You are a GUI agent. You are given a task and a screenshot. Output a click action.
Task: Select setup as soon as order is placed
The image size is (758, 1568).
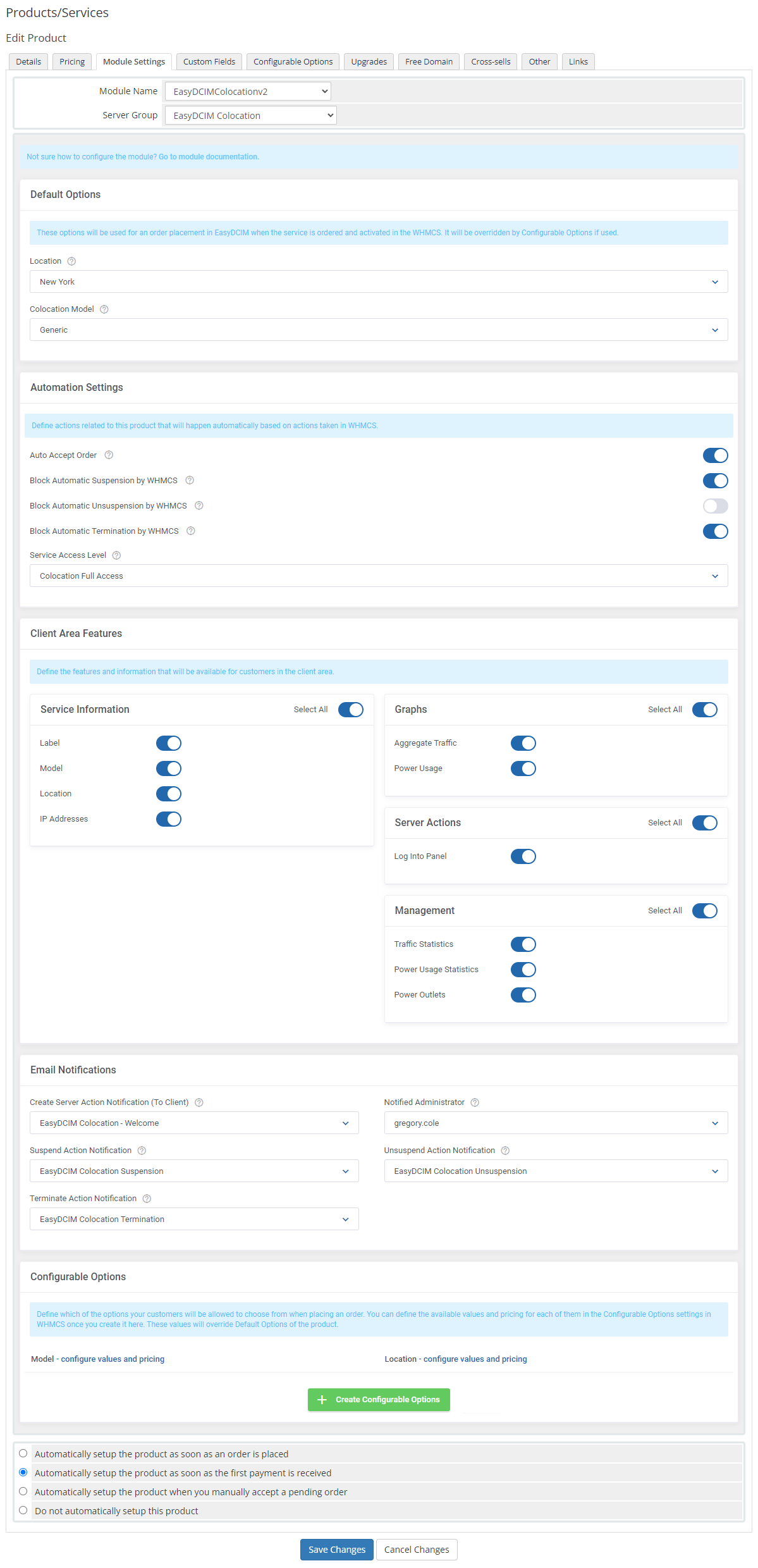tap(23, 1454)
